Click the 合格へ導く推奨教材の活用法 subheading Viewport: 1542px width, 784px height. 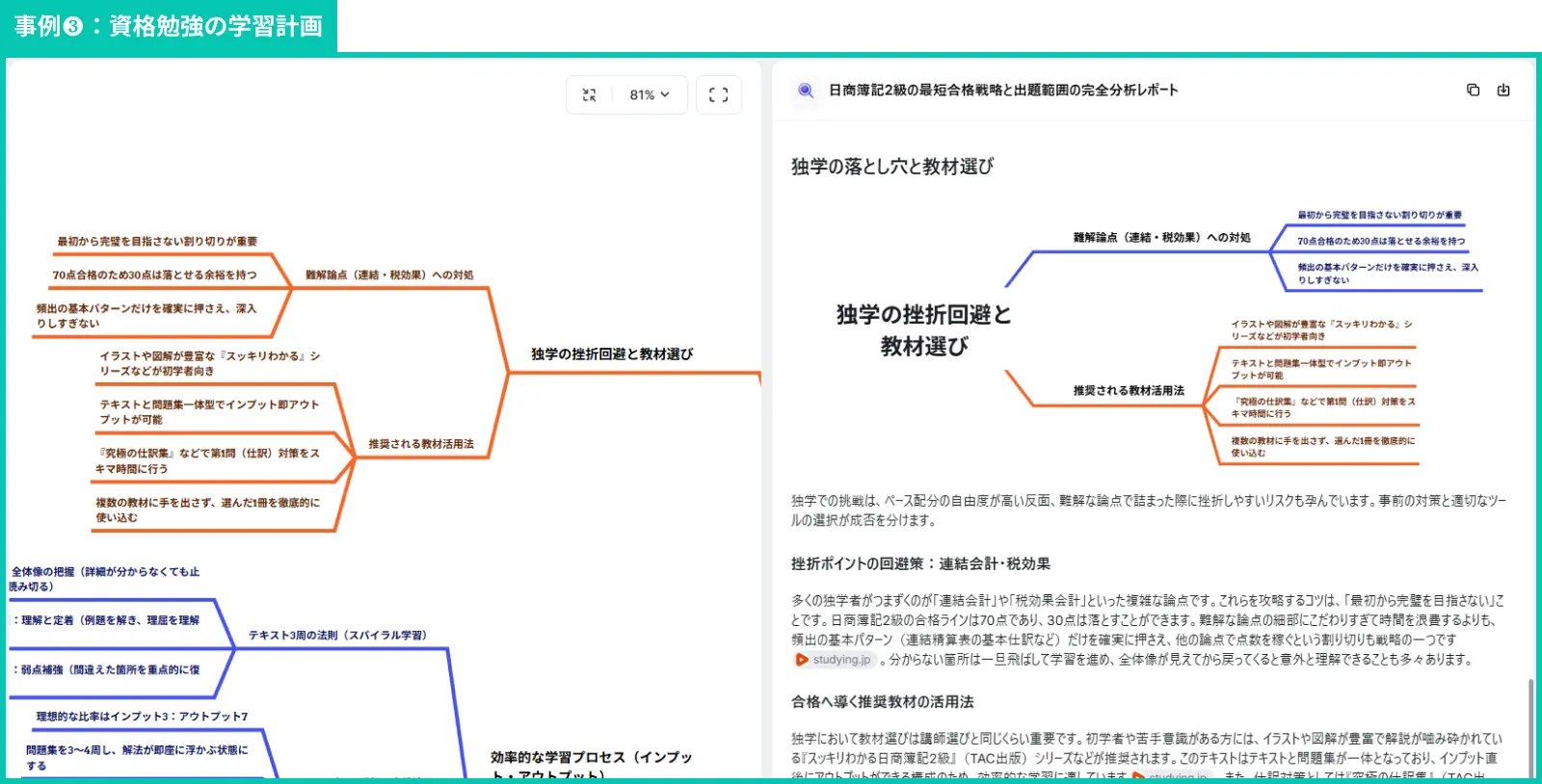(x=882, y=702)
